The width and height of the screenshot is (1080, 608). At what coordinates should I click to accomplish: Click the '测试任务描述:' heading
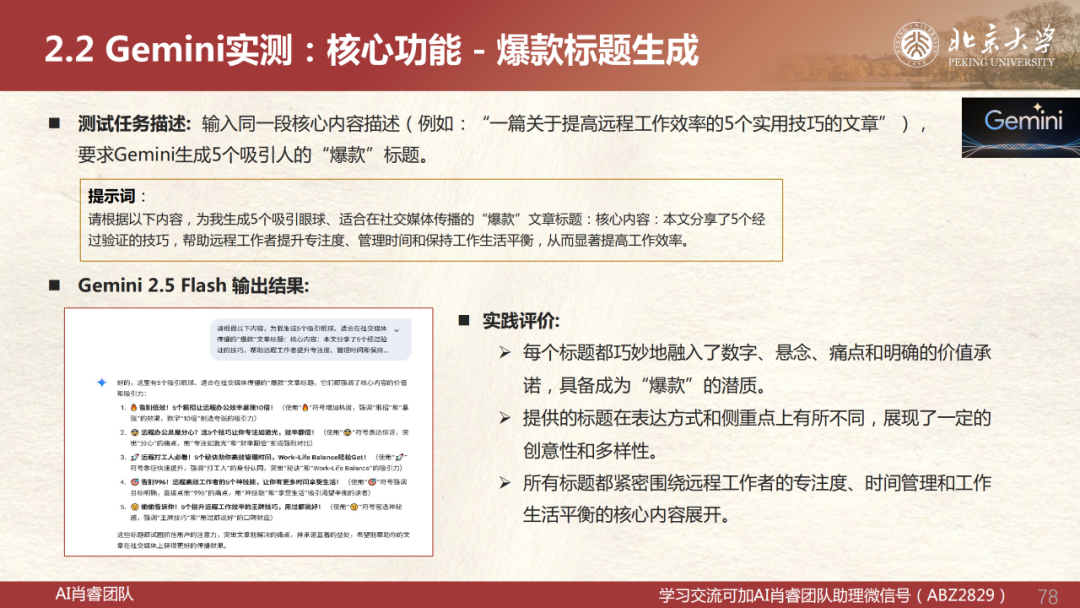tap(134, 124)
